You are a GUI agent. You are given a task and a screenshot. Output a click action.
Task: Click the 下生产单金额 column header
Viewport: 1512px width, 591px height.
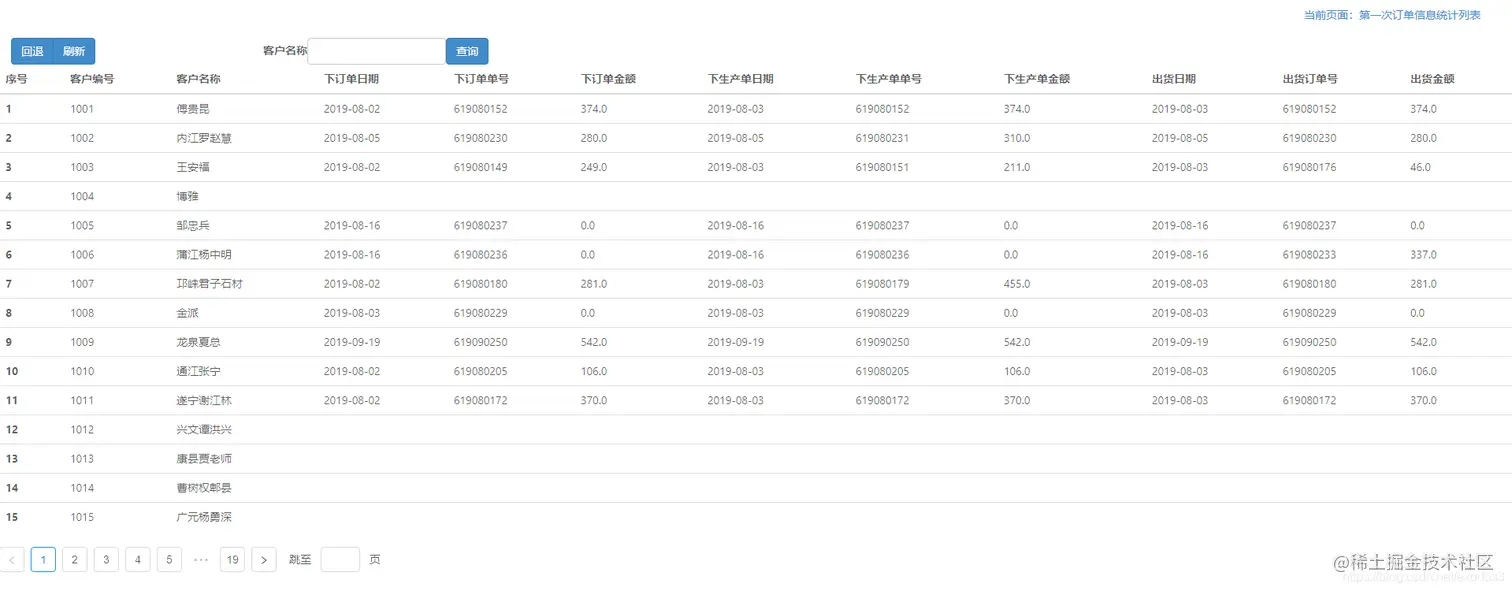[1037, 79]
